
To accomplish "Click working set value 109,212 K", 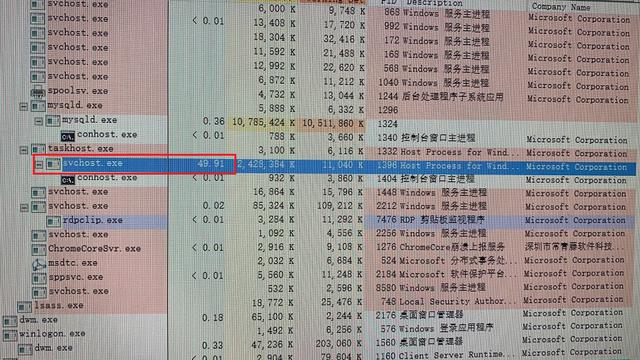I will coord(341,206).
